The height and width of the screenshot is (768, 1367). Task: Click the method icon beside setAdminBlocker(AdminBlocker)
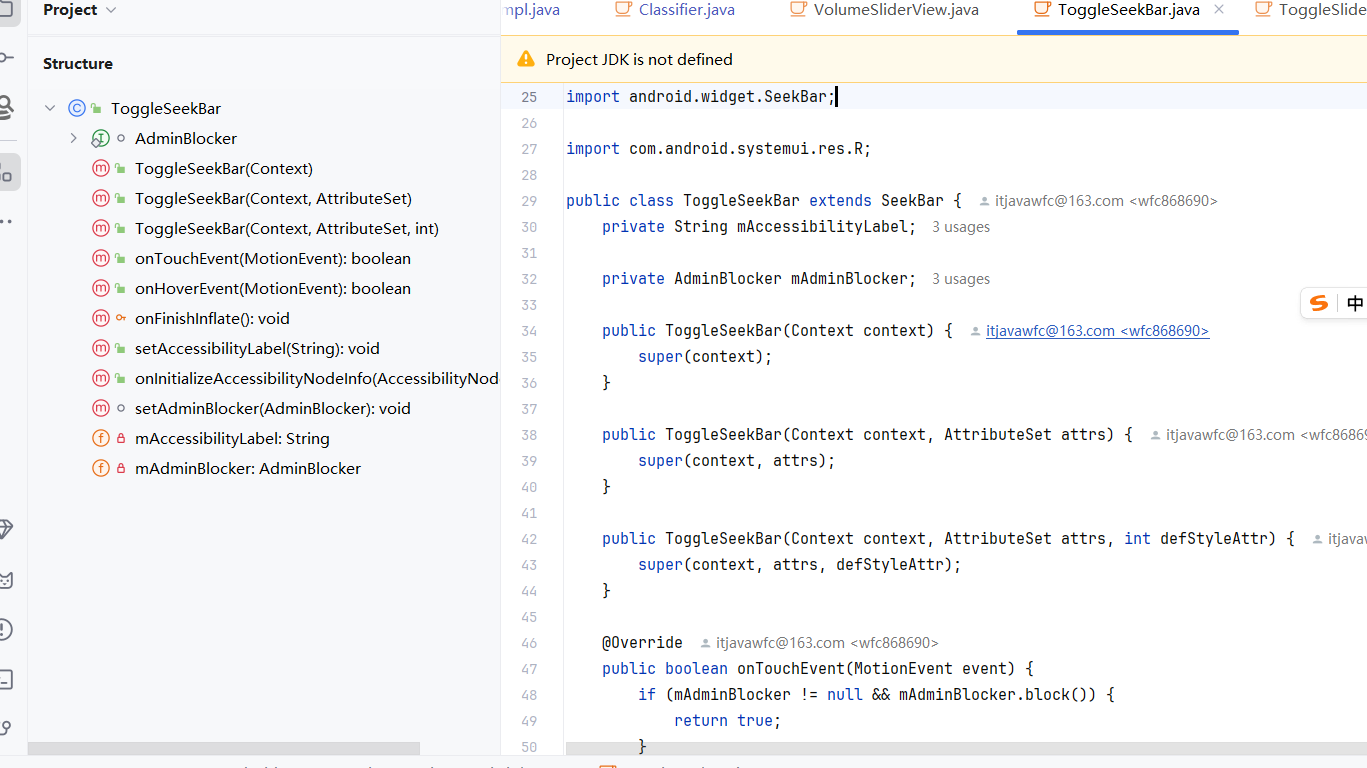pos(100,408)
